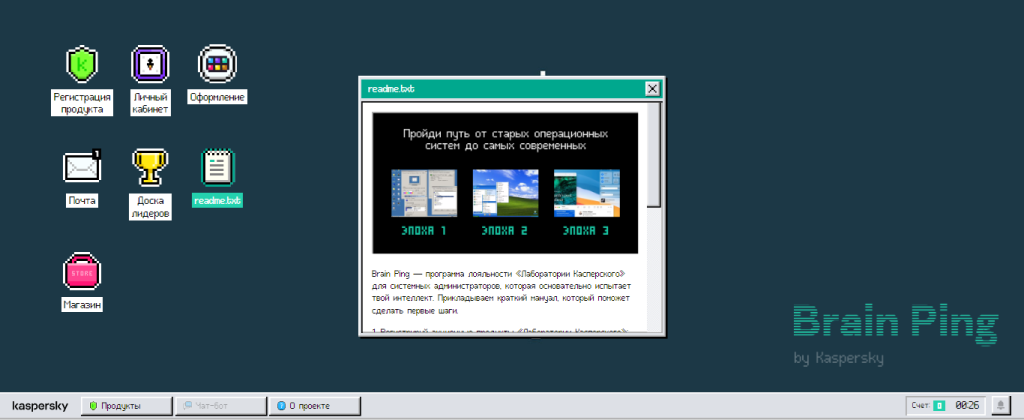Click the readme.txt window title text
The image size is (1024, 420).
click(391, 89)
